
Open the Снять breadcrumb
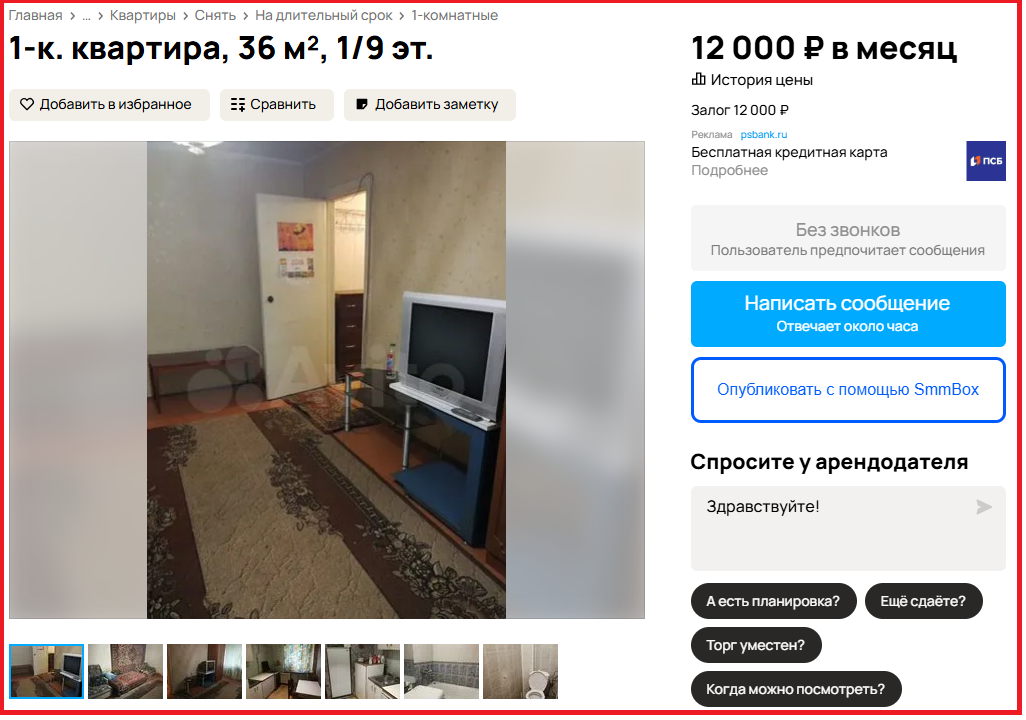215,15
